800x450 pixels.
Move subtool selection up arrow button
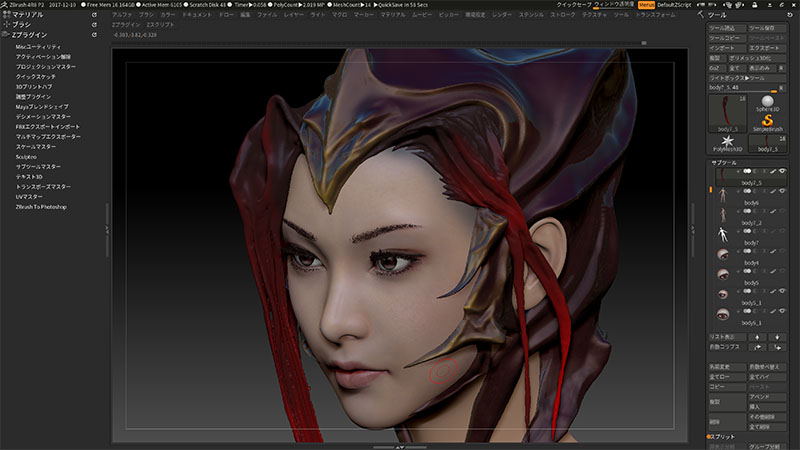pyautogui.click(x=757, y=337)
